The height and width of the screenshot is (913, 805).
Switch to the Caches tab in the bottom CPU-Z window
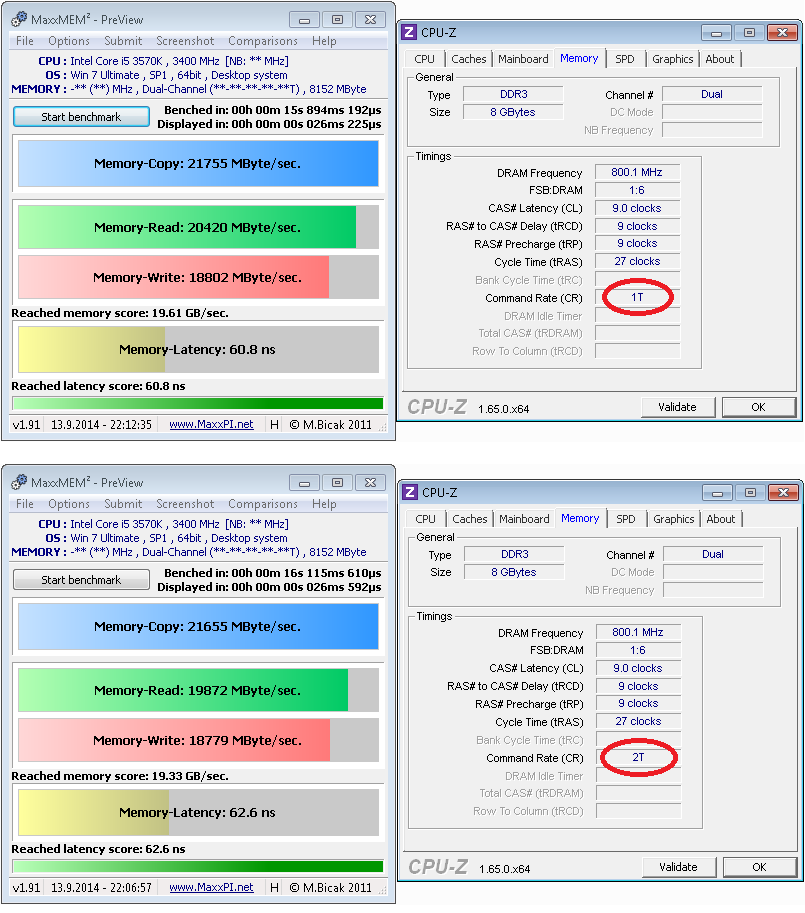coord(470,519)
